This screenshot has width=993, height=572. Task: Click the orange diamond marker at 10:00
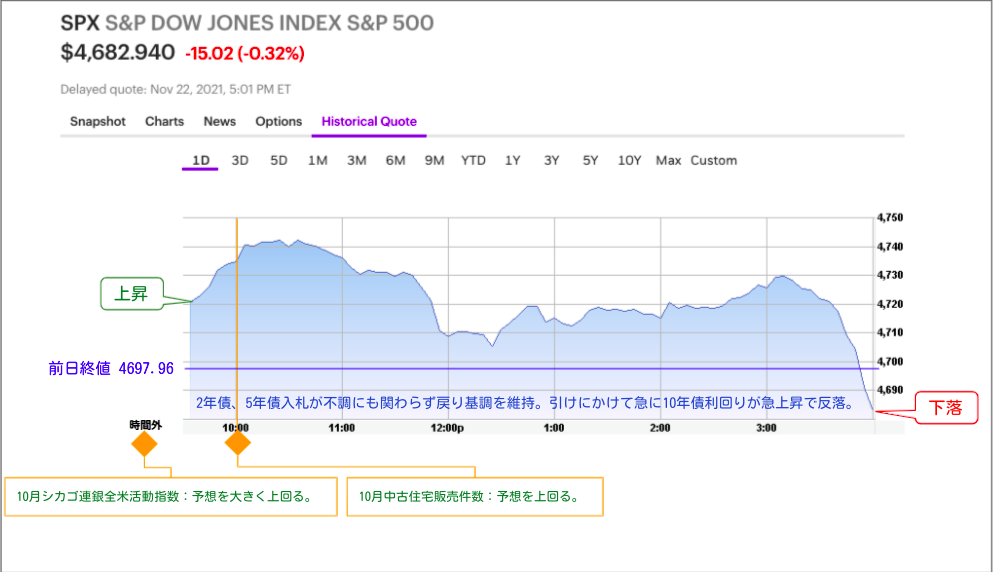237,442
